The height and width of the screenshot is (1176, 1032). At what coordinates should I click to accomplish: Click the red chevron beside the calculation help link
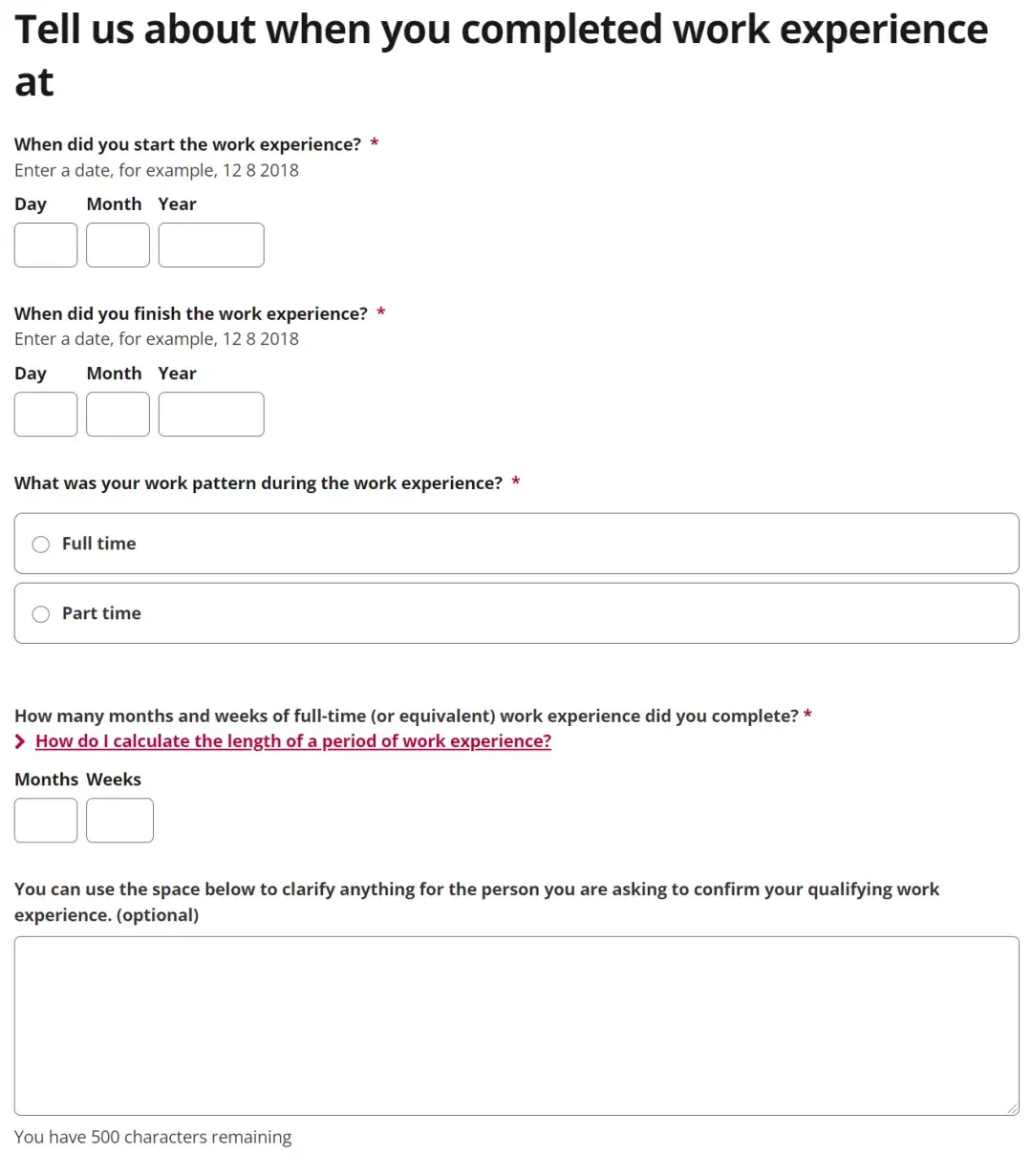pyautogui.click(x=20, y=742)
